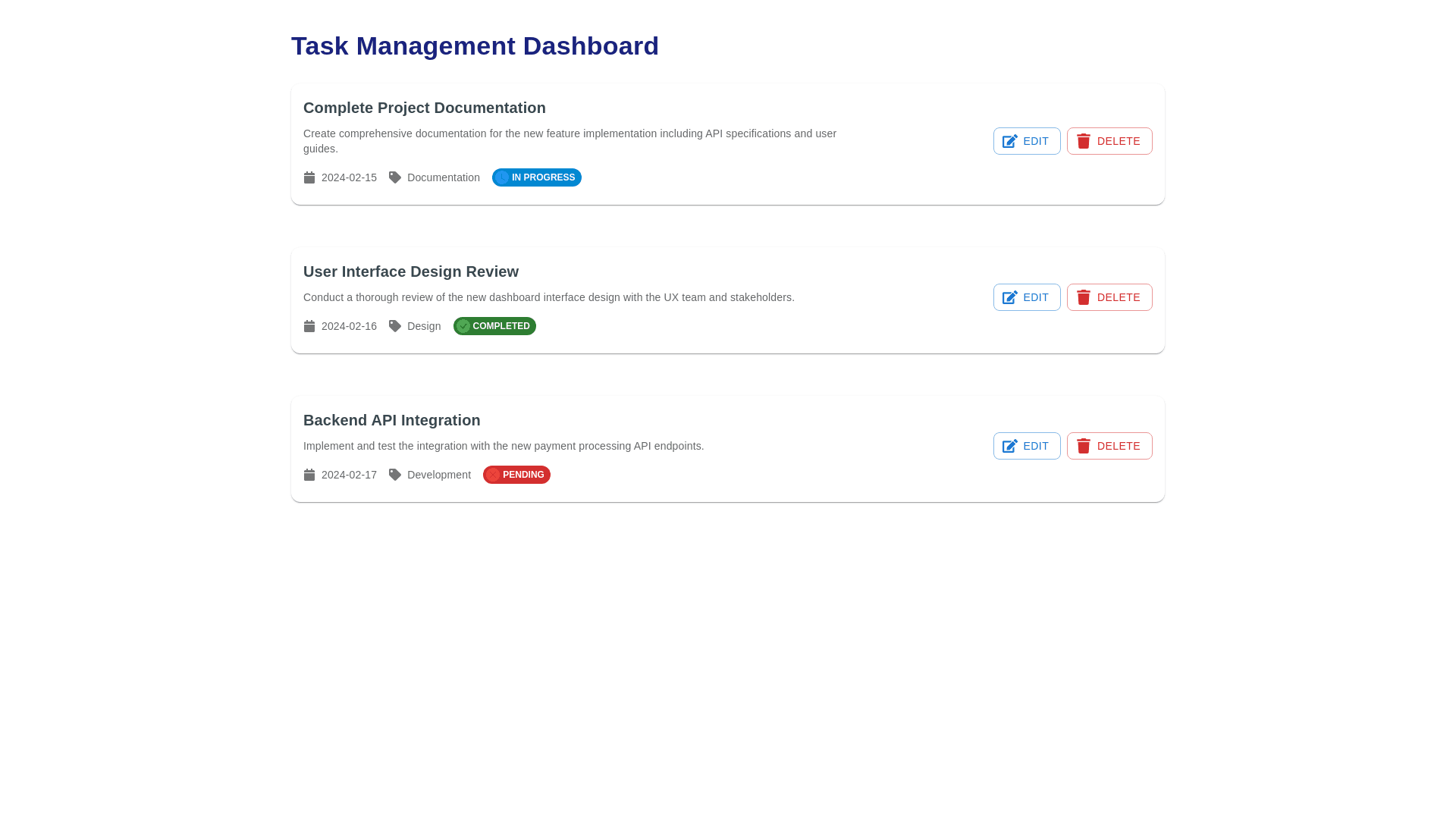Edit the Complete Project Documentation task
Image resolution: width=1456 pixels, height=819 pixels.
[1027, 141]
